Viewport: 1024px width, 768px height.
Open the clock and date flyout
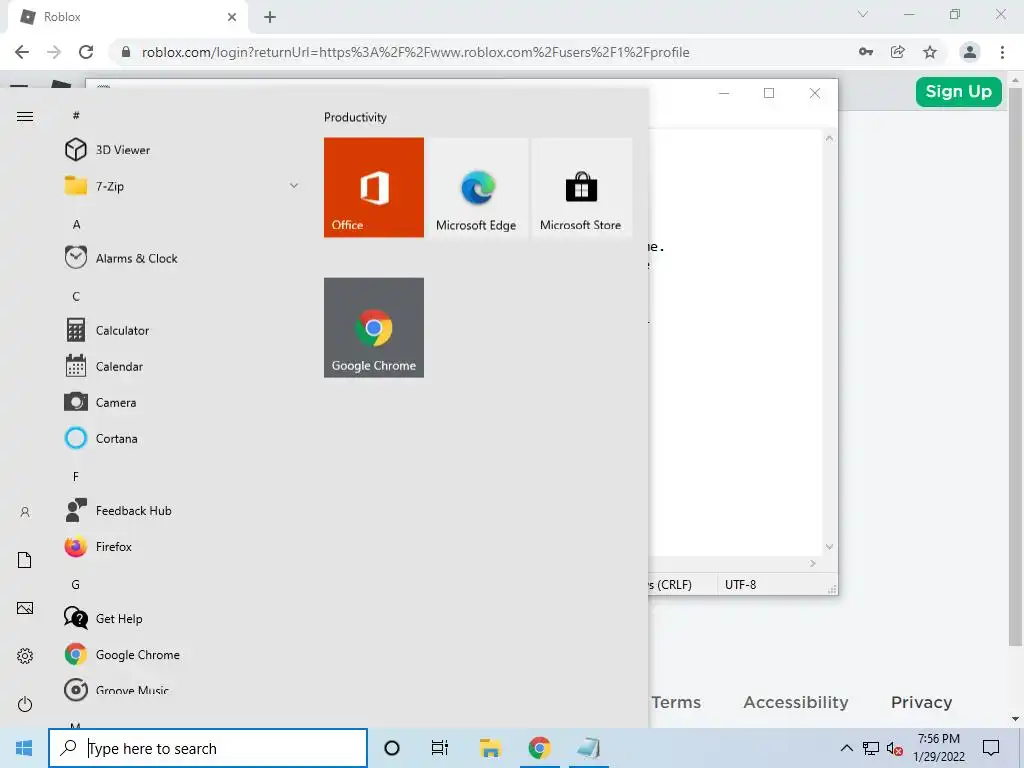(x=939, y=748)
